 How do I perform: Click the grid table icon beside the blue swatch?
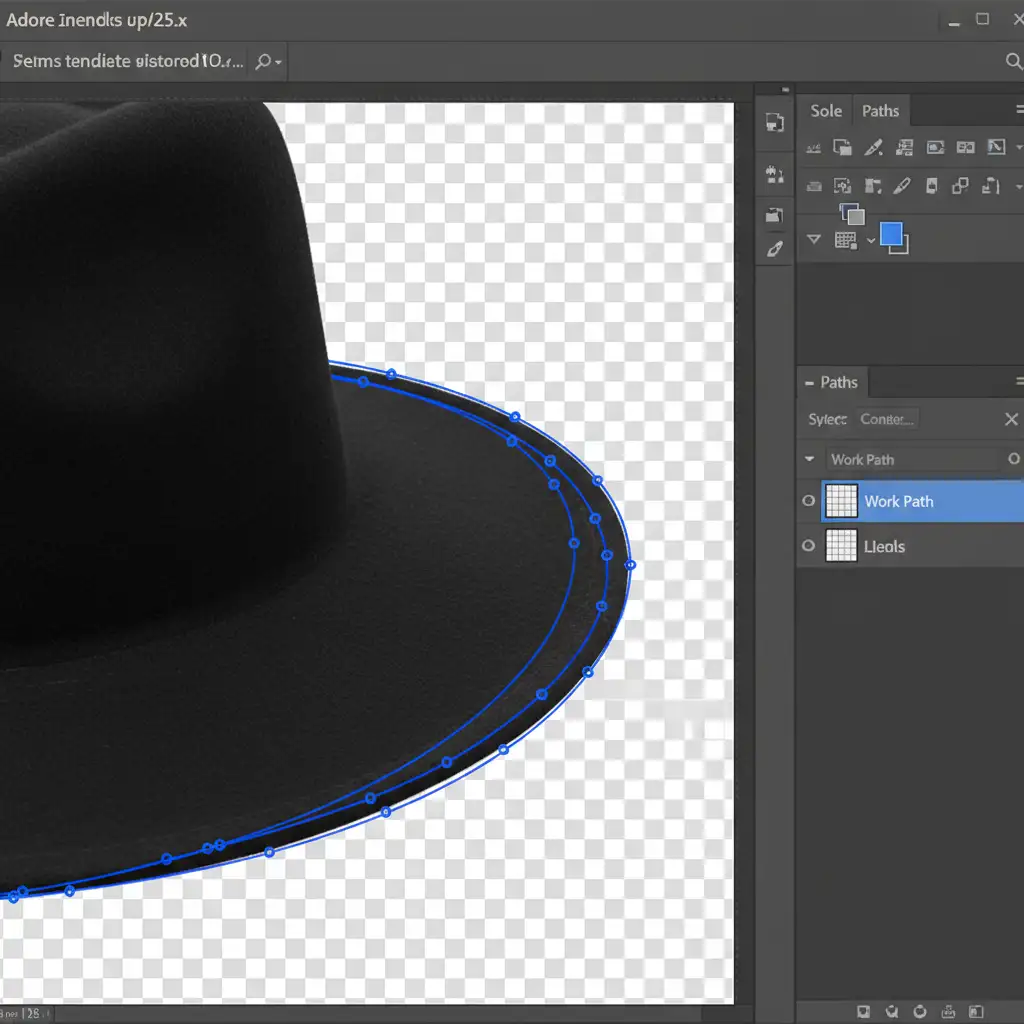coord(845,240)
